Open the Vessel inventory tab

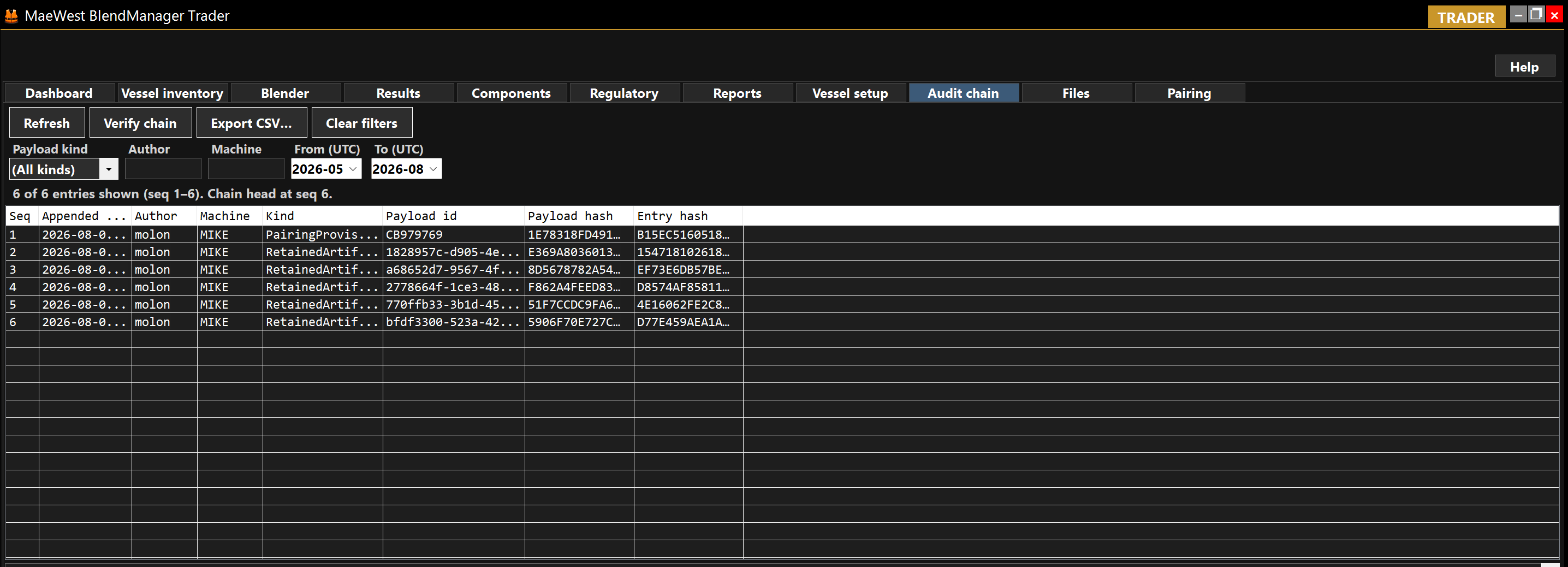[173, 93]
